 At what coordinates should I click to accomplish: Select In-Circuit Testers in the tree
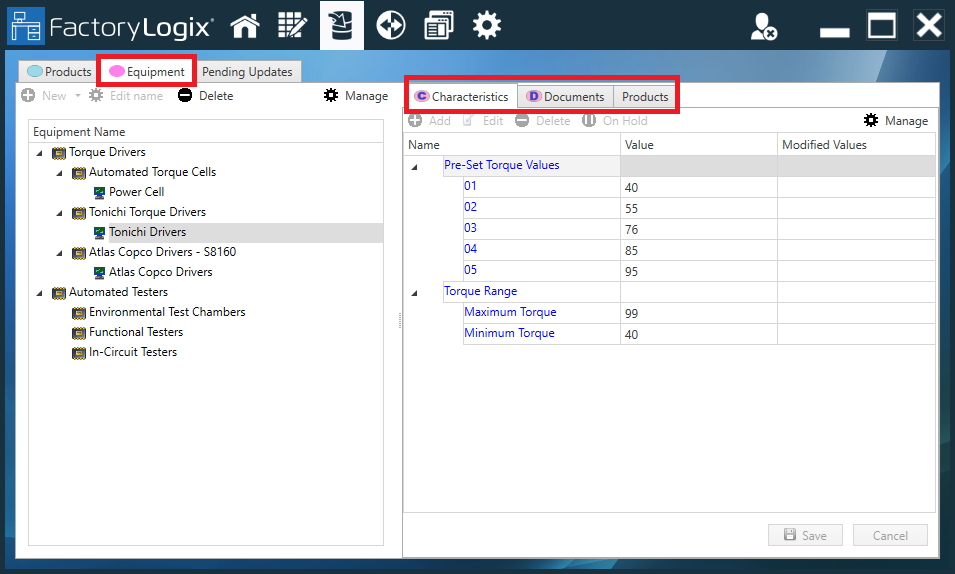(133, 352)
